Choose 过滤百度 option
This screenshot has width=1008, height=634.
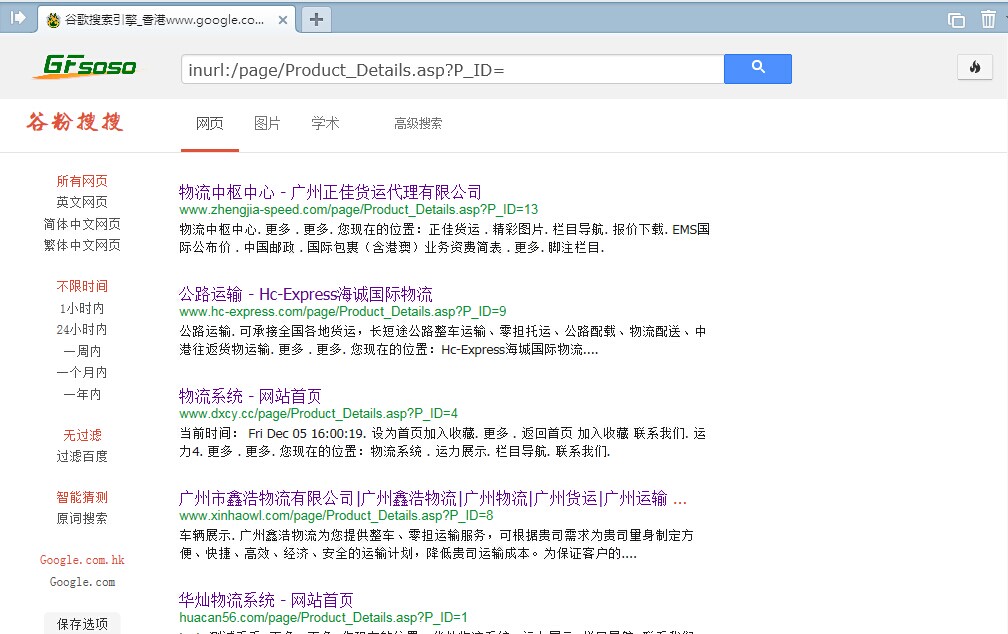[x=82, y=457]
